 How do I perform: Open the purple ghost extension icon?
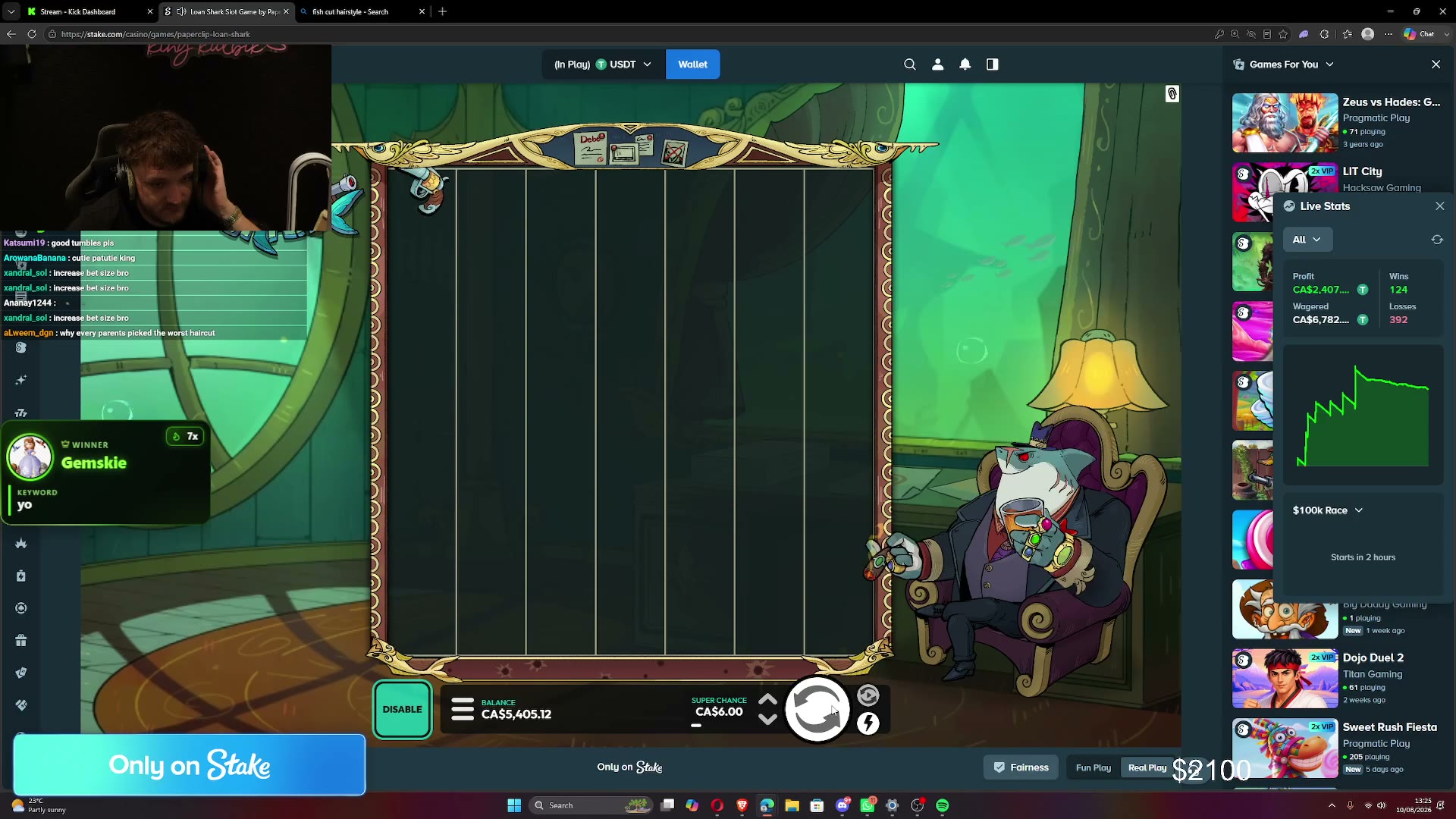[x=1304, y=34]
